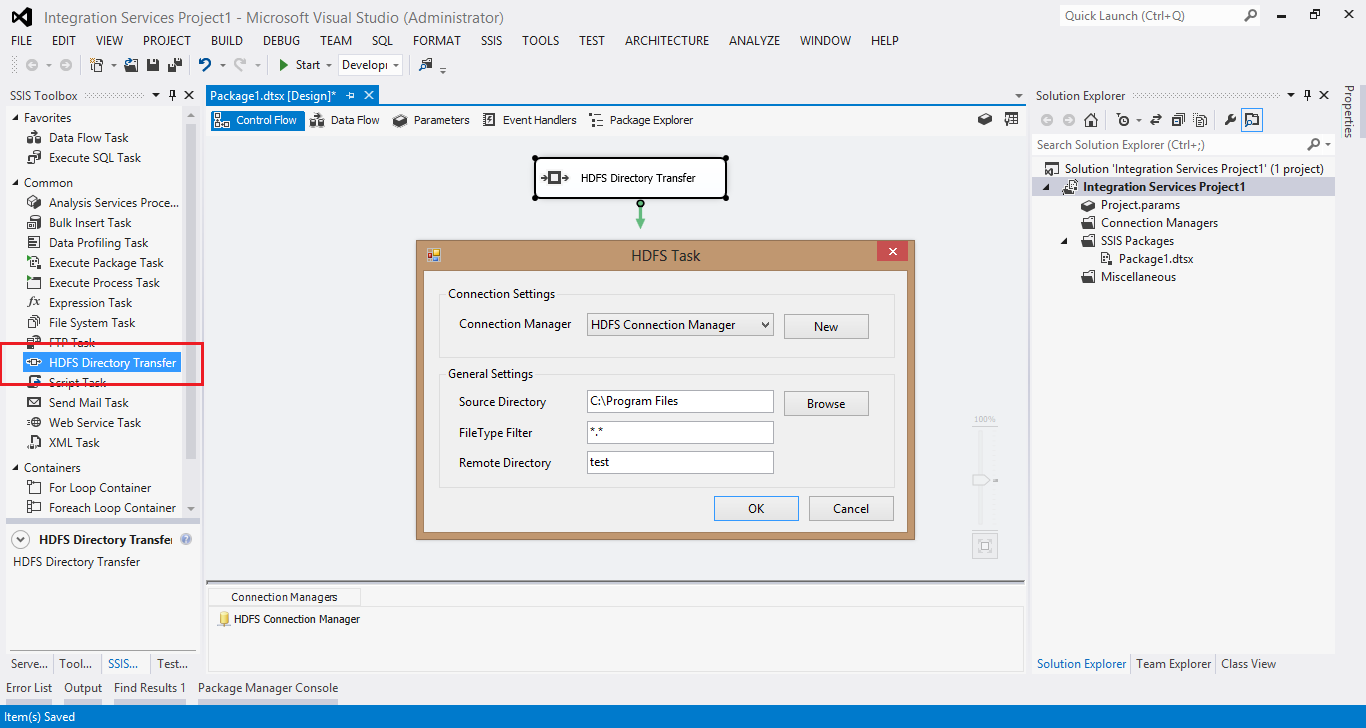Click the Collapse All icon in Solution Explorer
1366x728 pixels.
[1178, 120]
